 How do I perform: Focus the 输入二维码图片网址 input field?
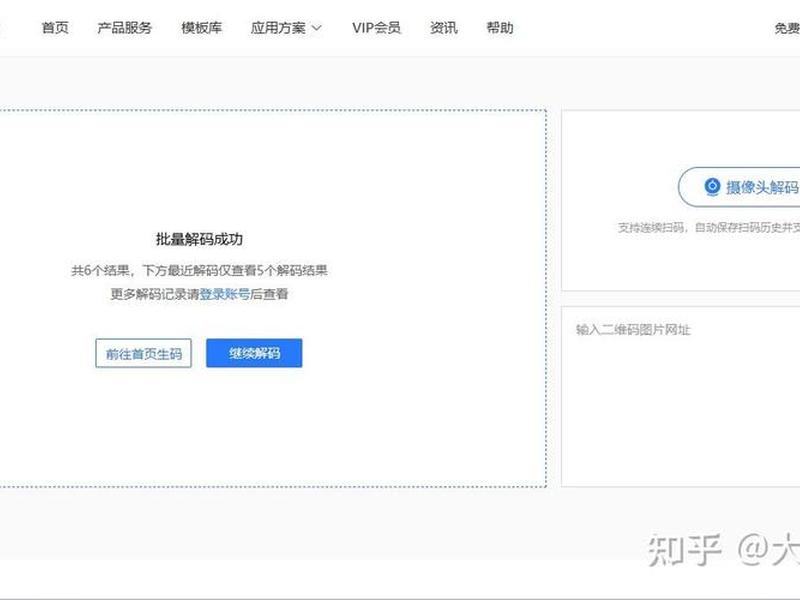[681, 396]
